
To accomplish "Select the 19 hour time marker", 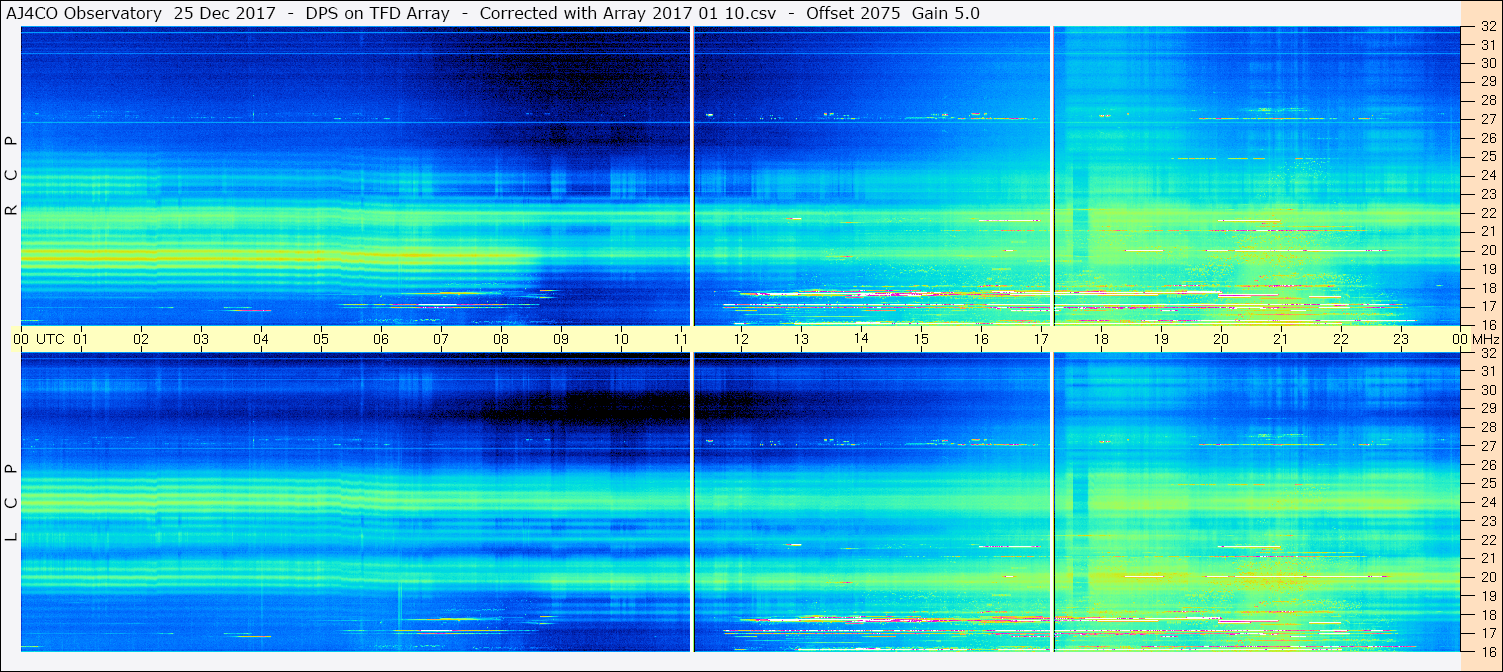I will [1161, 339].
